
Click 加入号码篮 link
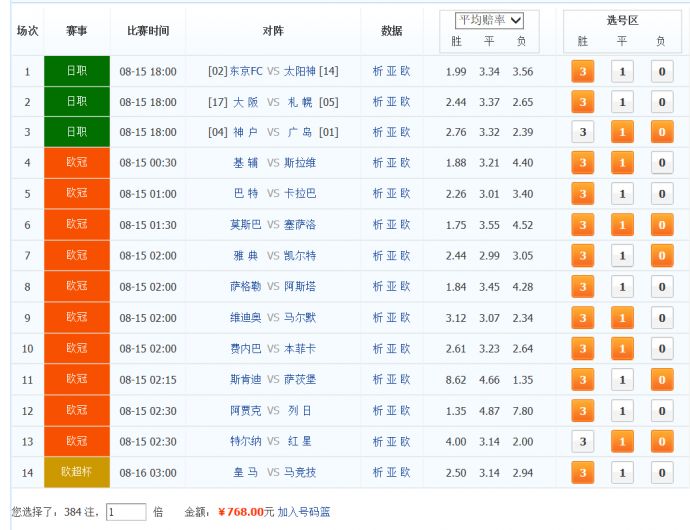304,512
